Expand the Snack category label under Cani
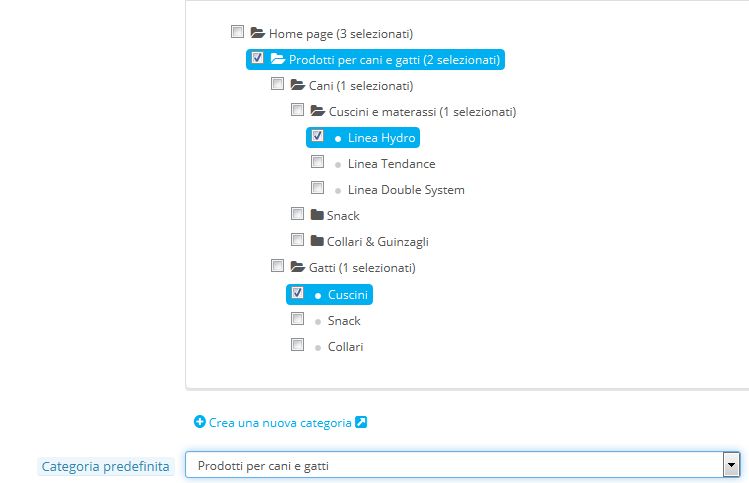The height and width of the screenshot is (483, 749). tap(343, 216)
